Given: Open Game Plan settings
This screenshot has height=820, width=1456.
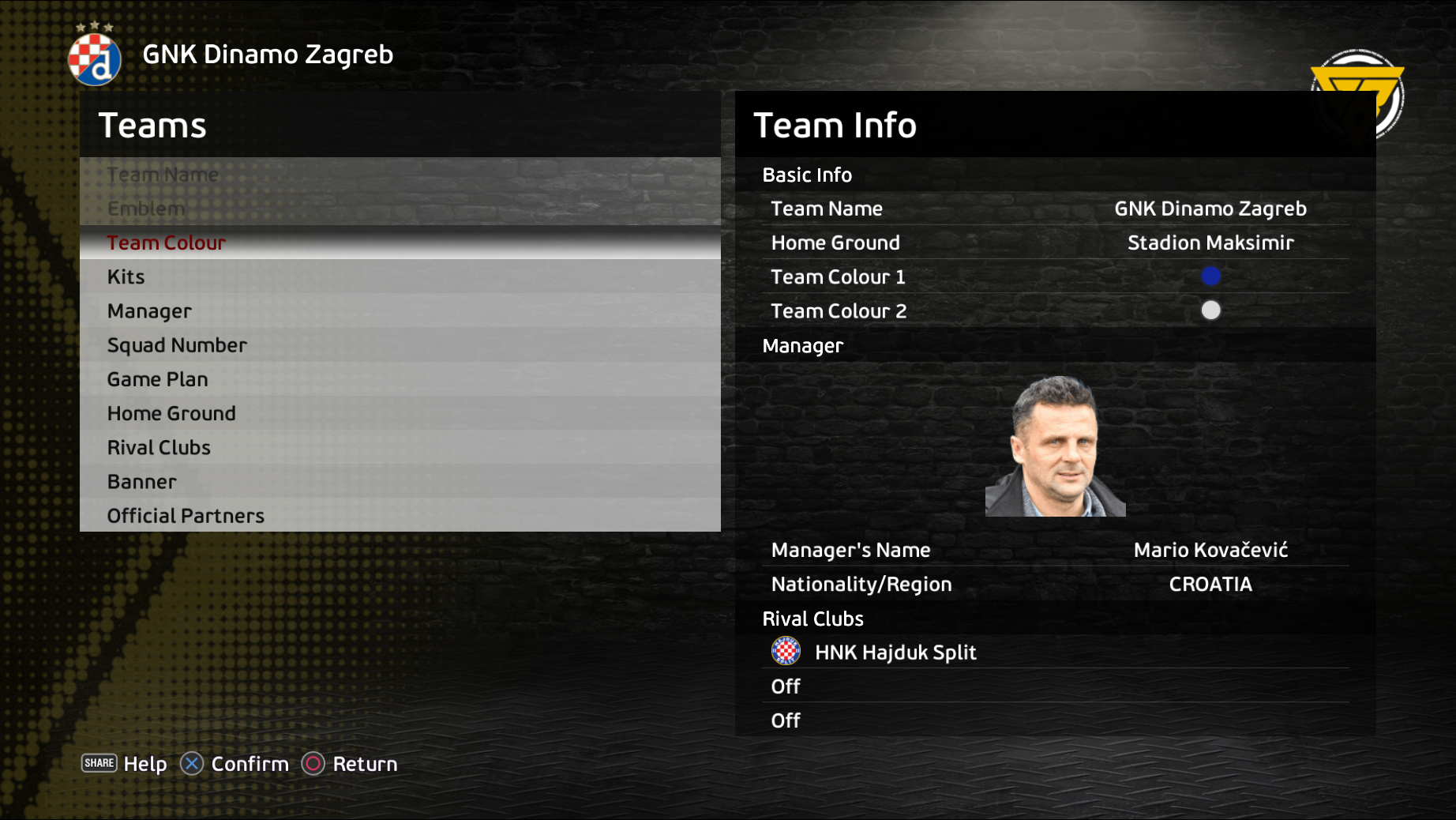Looking at the screenshot, I should coord(400,378).
